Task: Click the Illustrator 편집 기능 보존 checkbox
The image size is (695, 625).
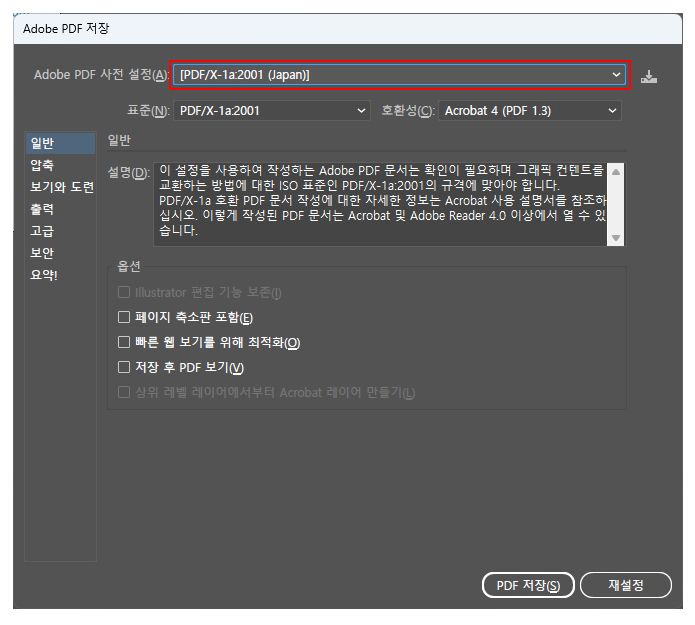Action: tap(125, 293)
